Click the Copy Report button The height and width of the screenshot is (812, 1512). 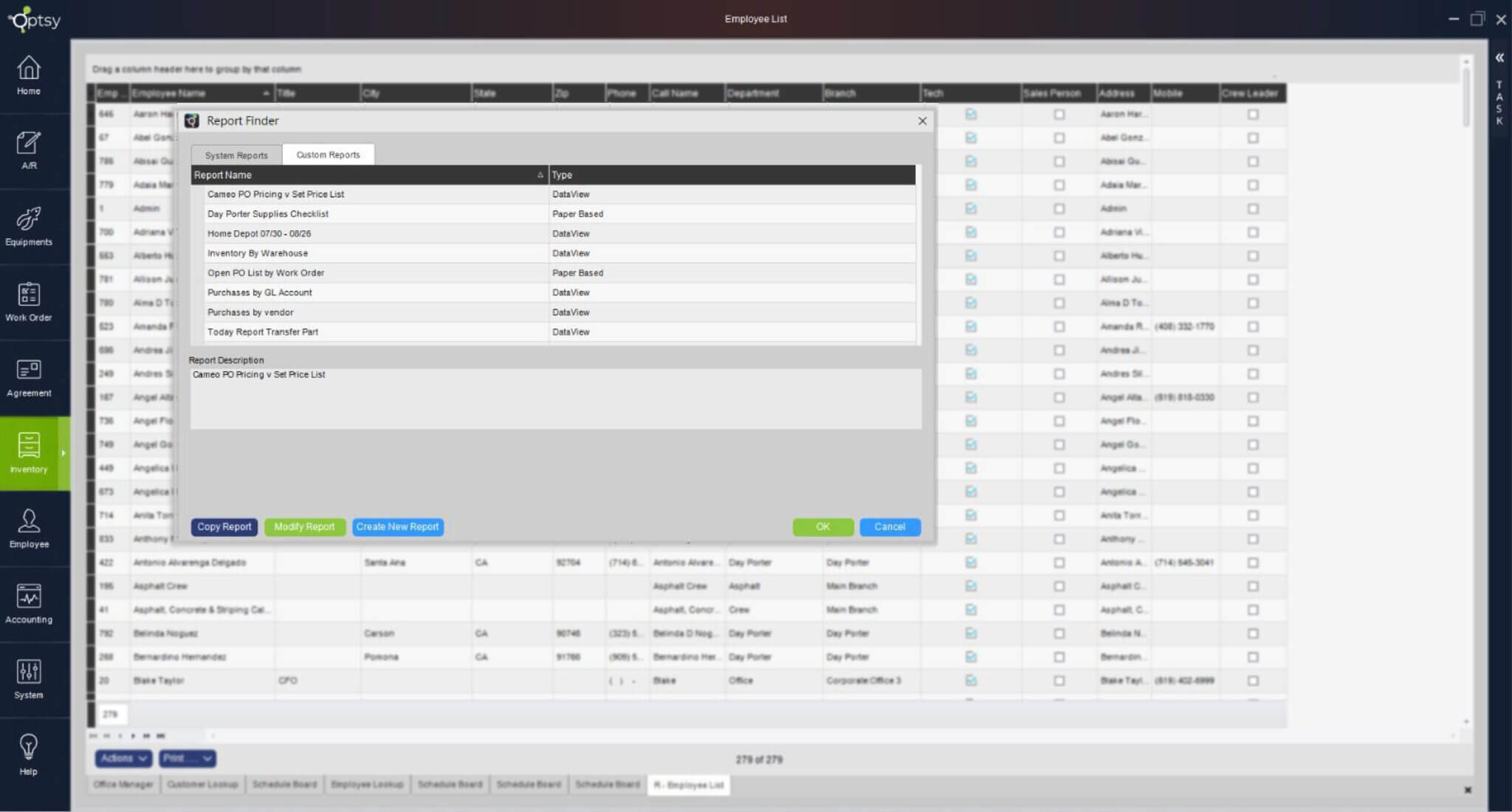click(x=224, y=527)
